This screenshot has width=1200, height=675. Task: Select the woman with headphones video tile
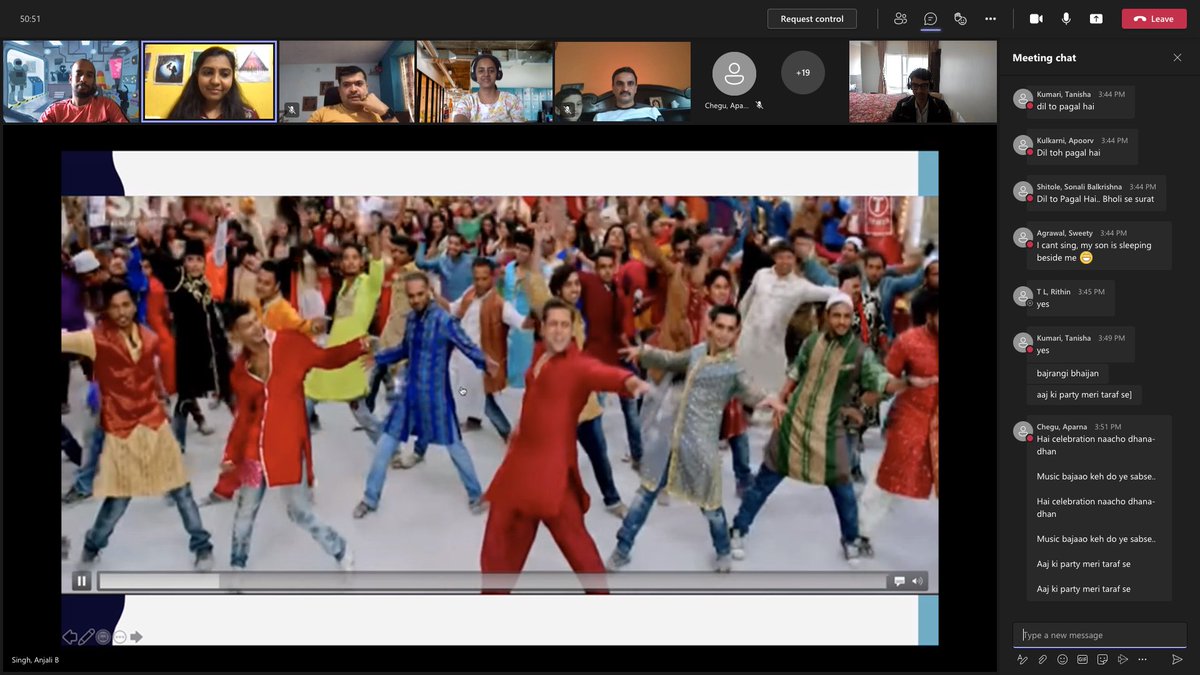coord(485,81)
